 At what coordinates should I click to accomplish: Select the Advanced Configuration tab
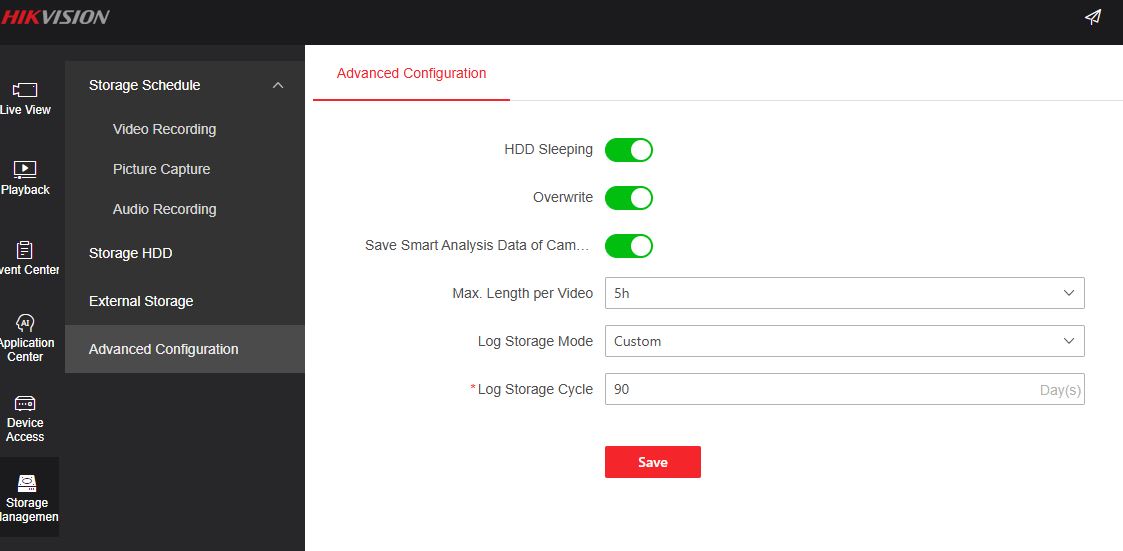411,74
